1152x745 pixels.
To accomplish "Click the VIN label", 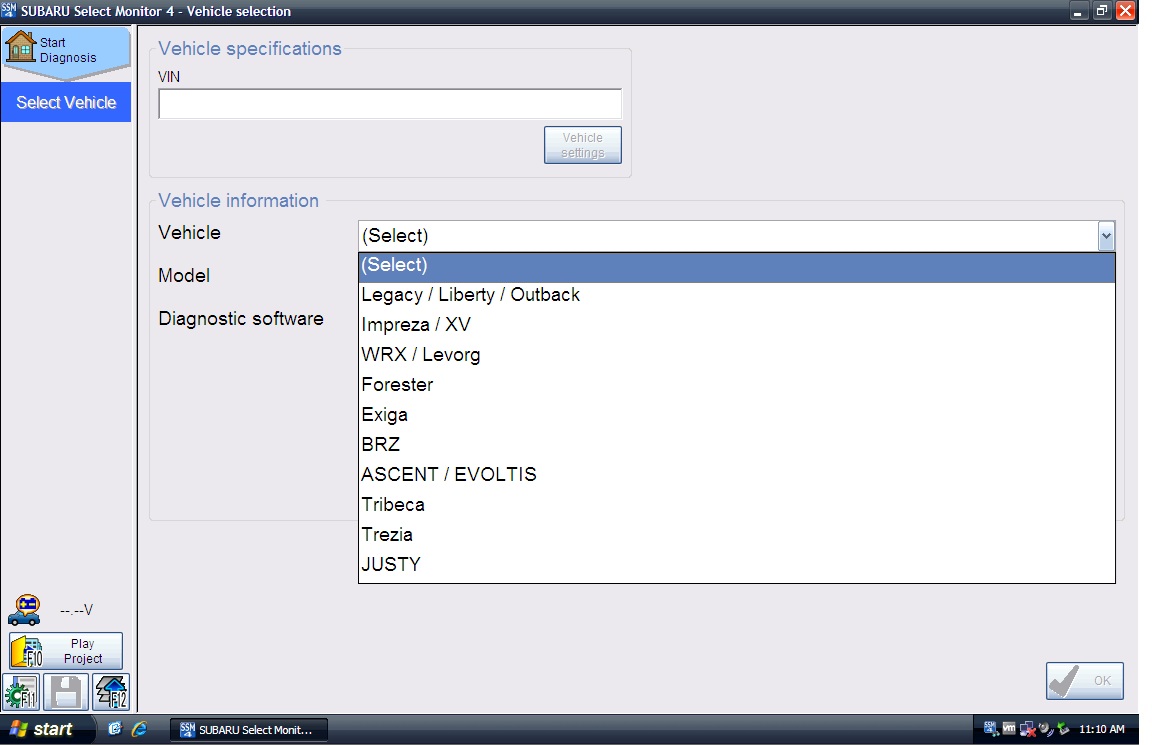I will pos(169,77).
